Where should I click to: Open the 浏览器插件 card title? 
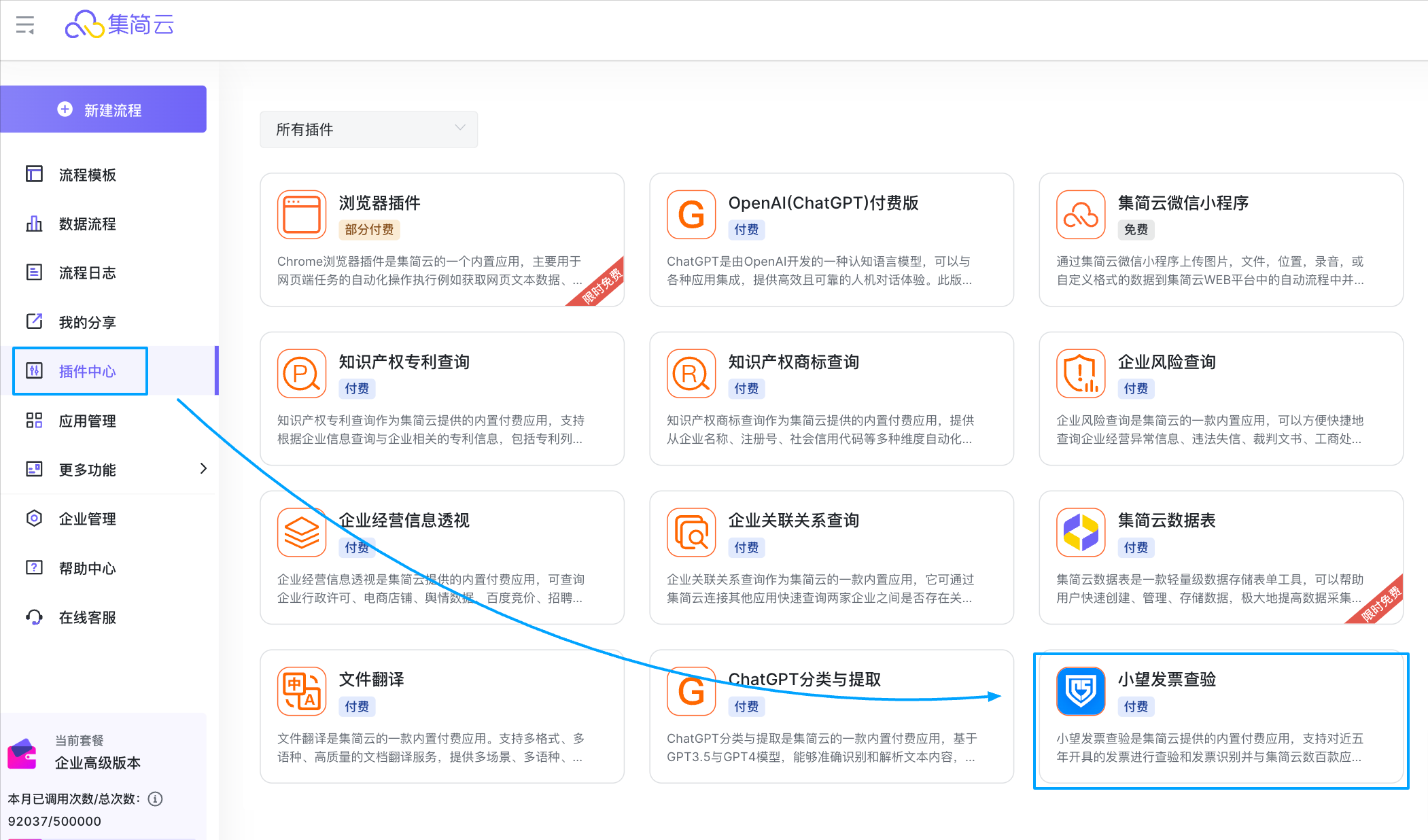coord(379,203)
